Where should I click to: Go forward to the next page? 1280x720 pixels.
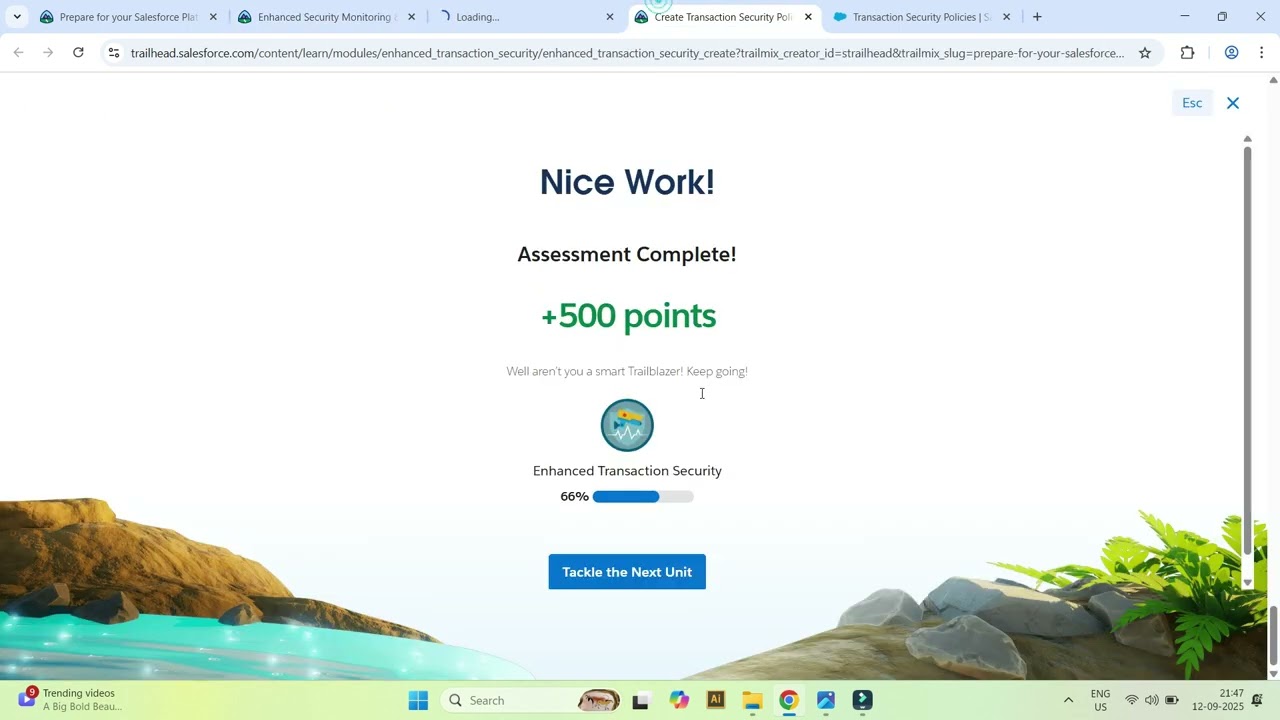[x=48, y=53]
